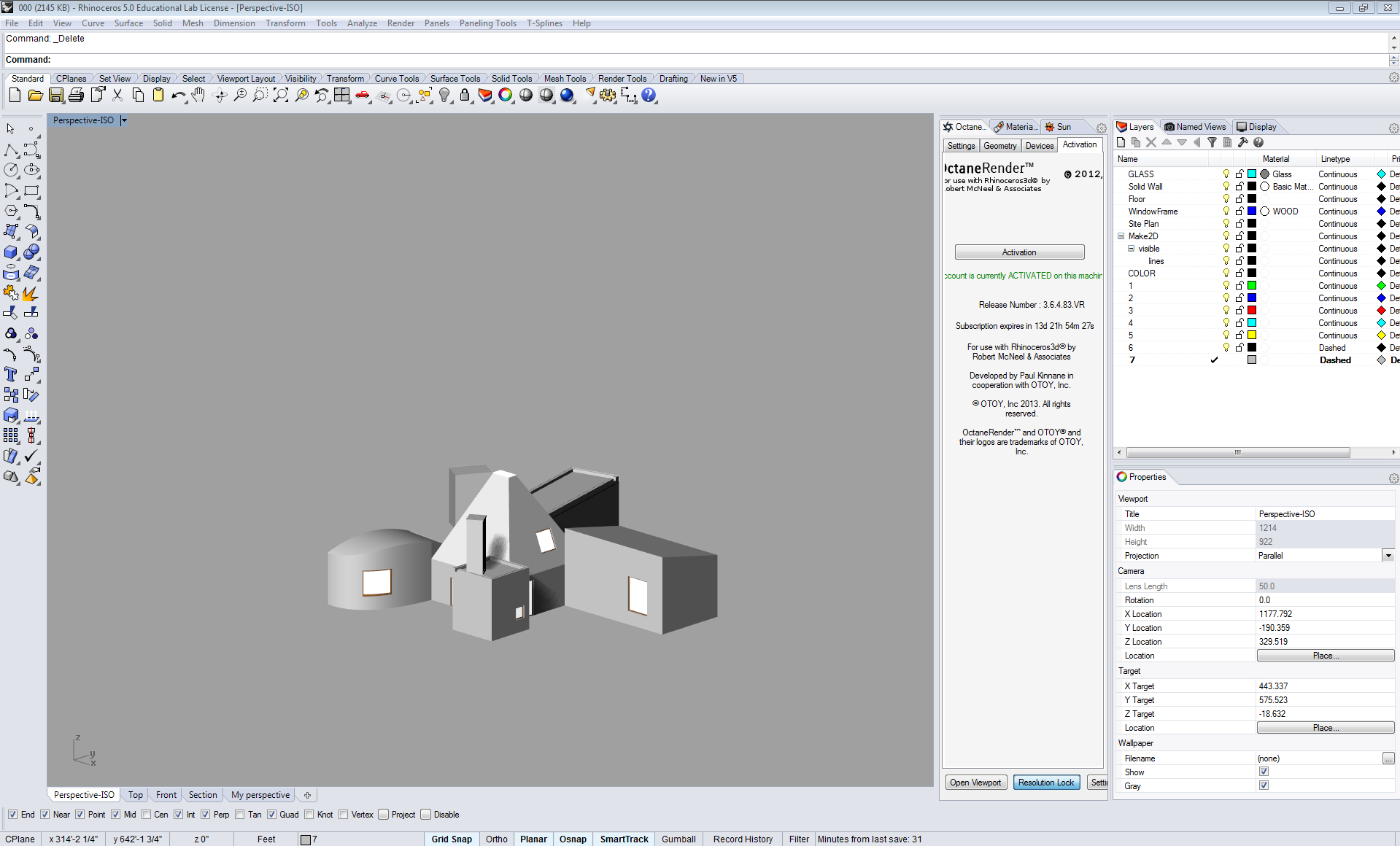Uncheck the wallpaper Show checkbox
Viewport: 1400px width, 846px height.
point(1264,772)
